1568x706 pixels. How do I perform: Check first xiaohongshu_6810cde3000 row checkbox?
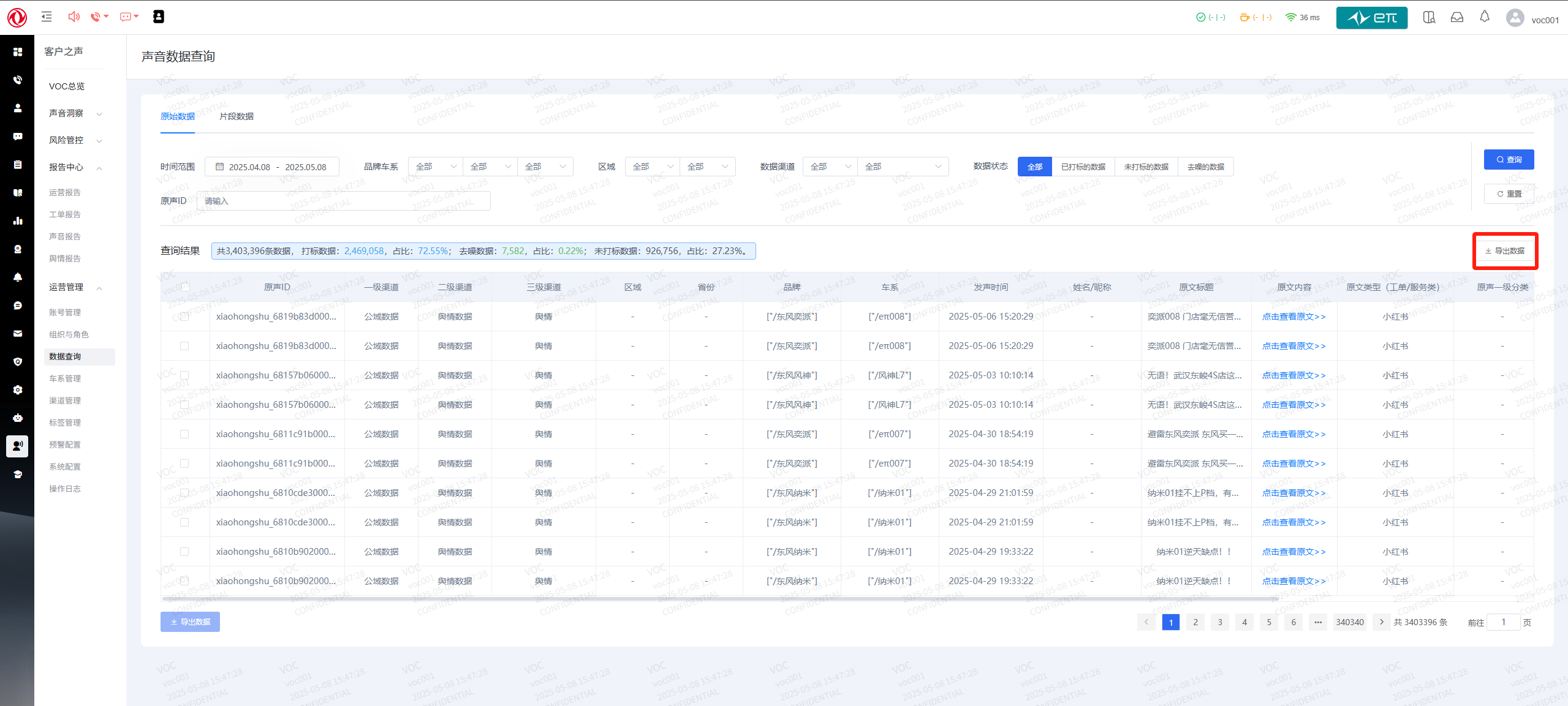184,493
